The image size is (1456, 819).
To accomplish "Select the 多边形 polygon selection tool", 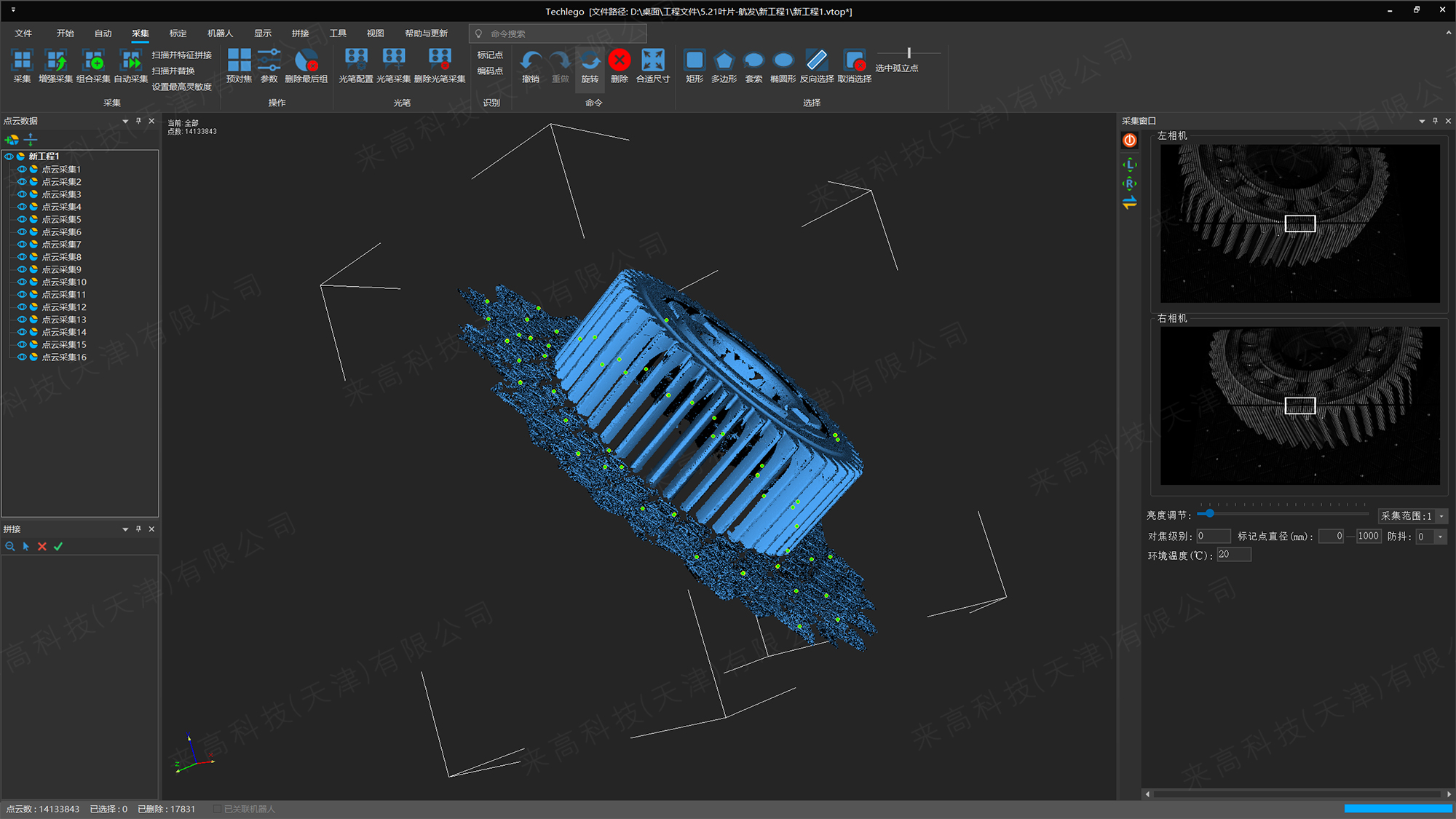I will point(724,61).
